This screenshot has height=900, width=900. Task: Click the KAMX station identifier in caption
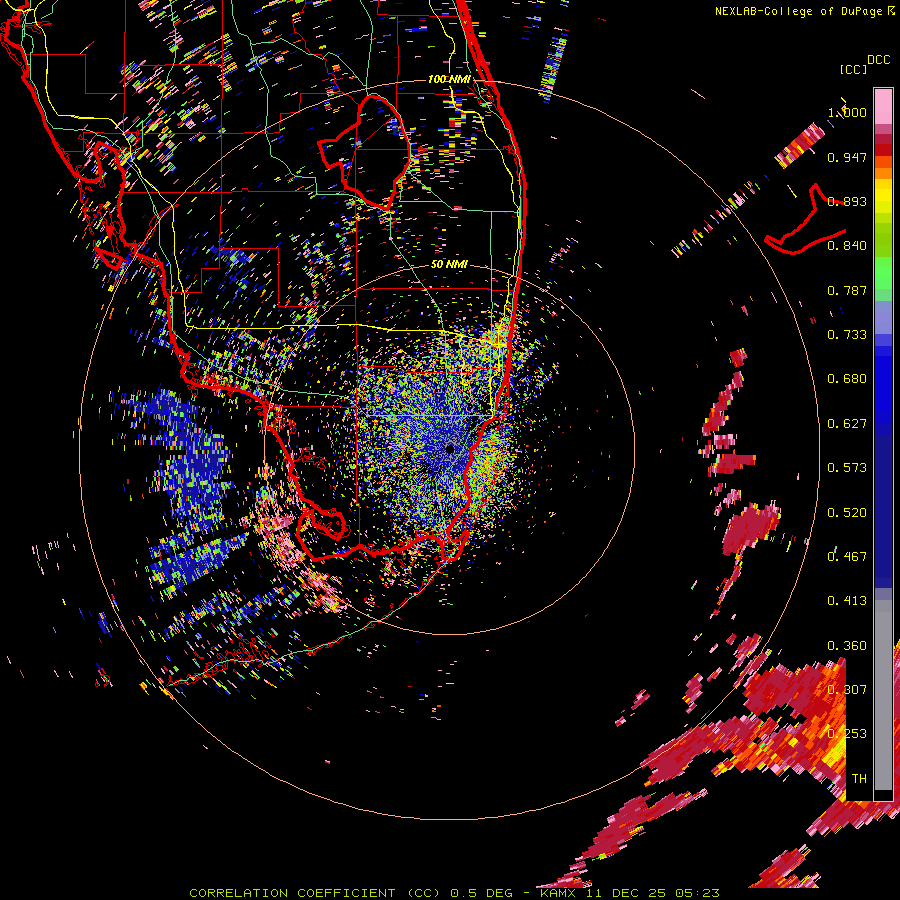[x=557, y=893]
